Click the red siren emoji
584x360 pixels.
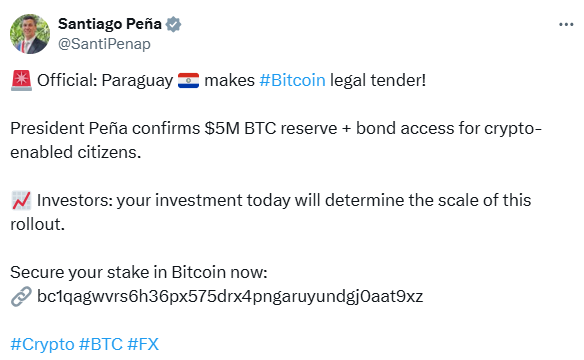21,80
